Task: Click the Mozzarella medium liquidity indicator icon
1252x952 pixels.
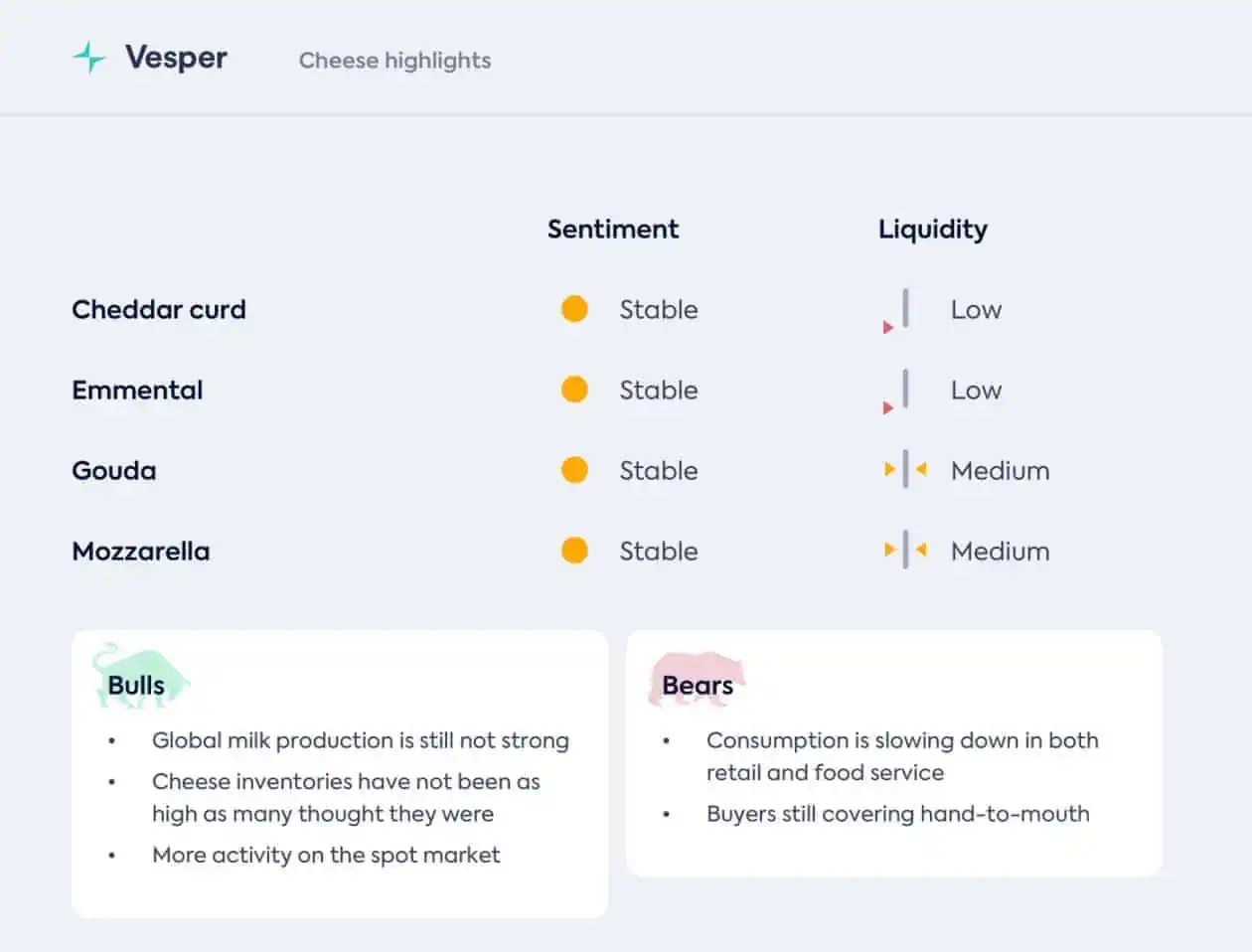Action: [x=905, y=550]
